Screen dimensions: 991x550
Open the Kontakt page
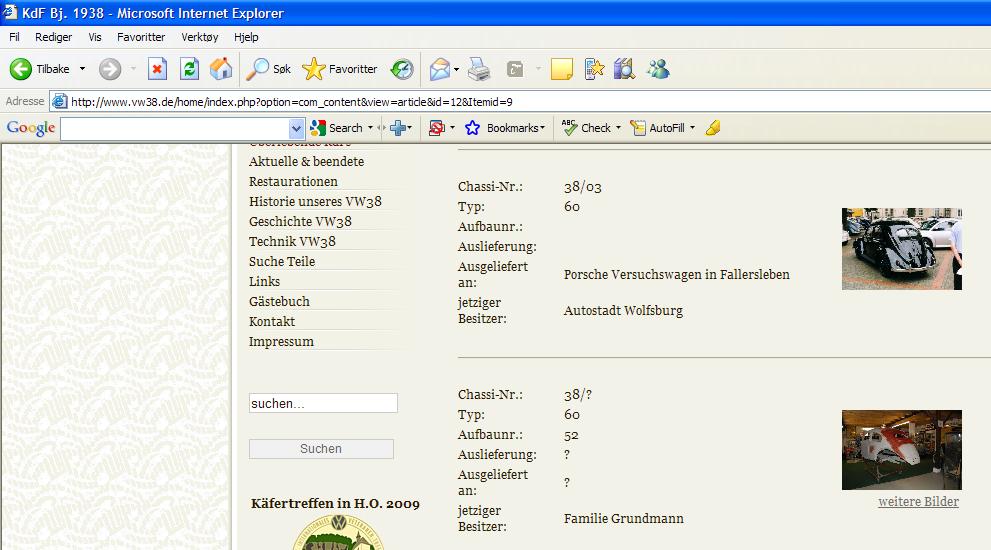(272, 322)
